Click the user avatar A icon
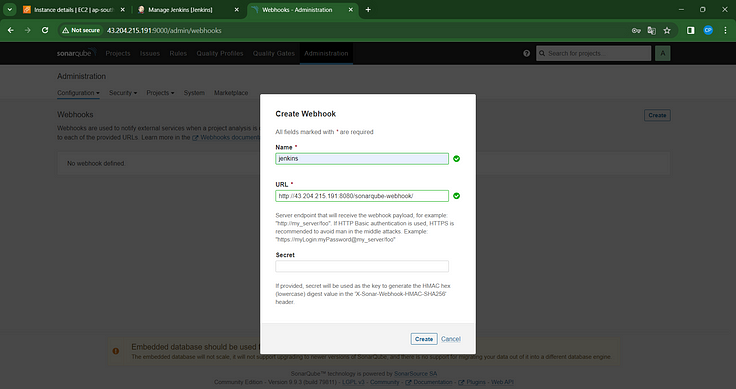736x389 pixels. (663, 53)
